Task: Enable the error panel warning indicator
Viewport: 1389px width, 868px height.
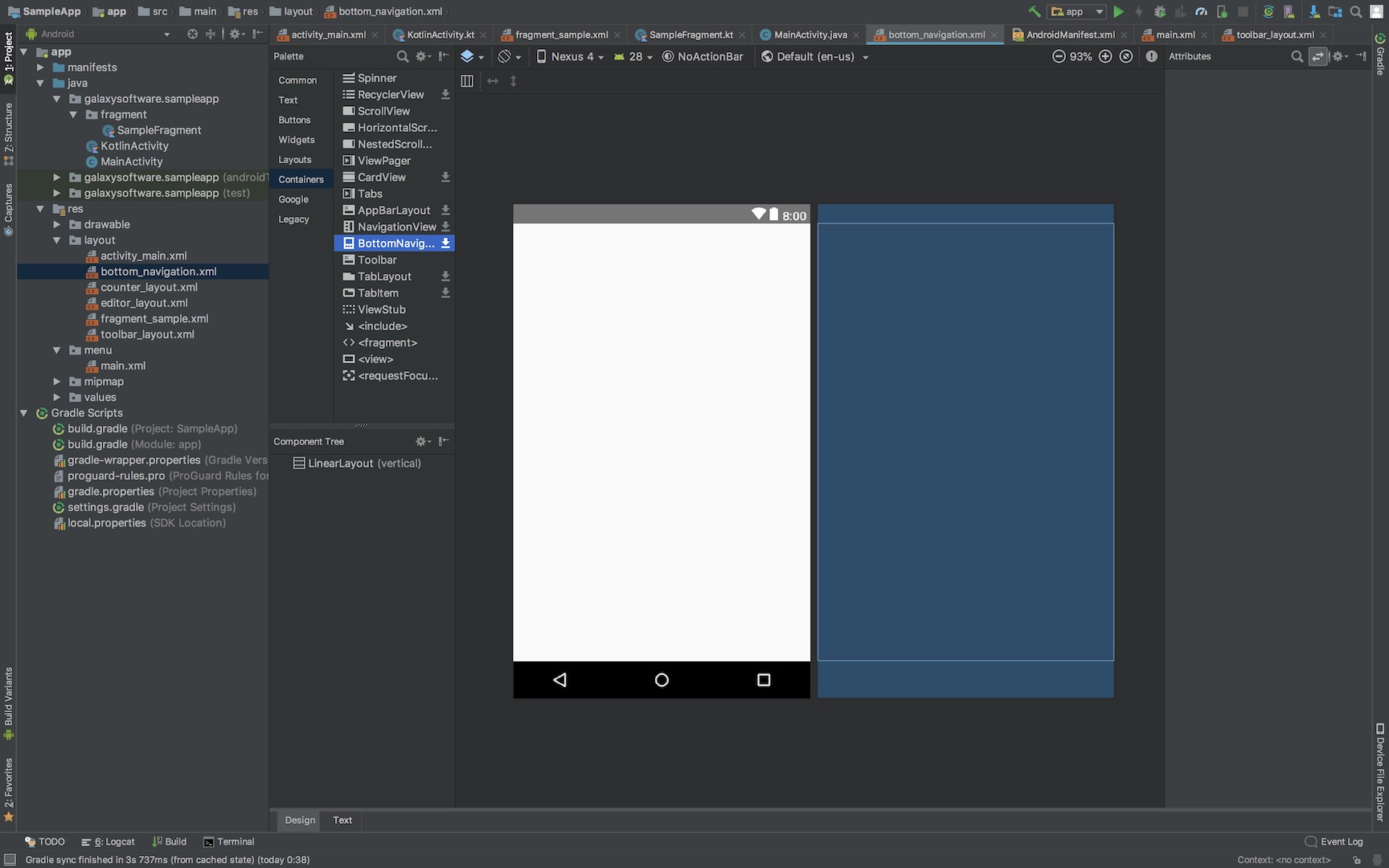Action: (x=1152, y=56)
